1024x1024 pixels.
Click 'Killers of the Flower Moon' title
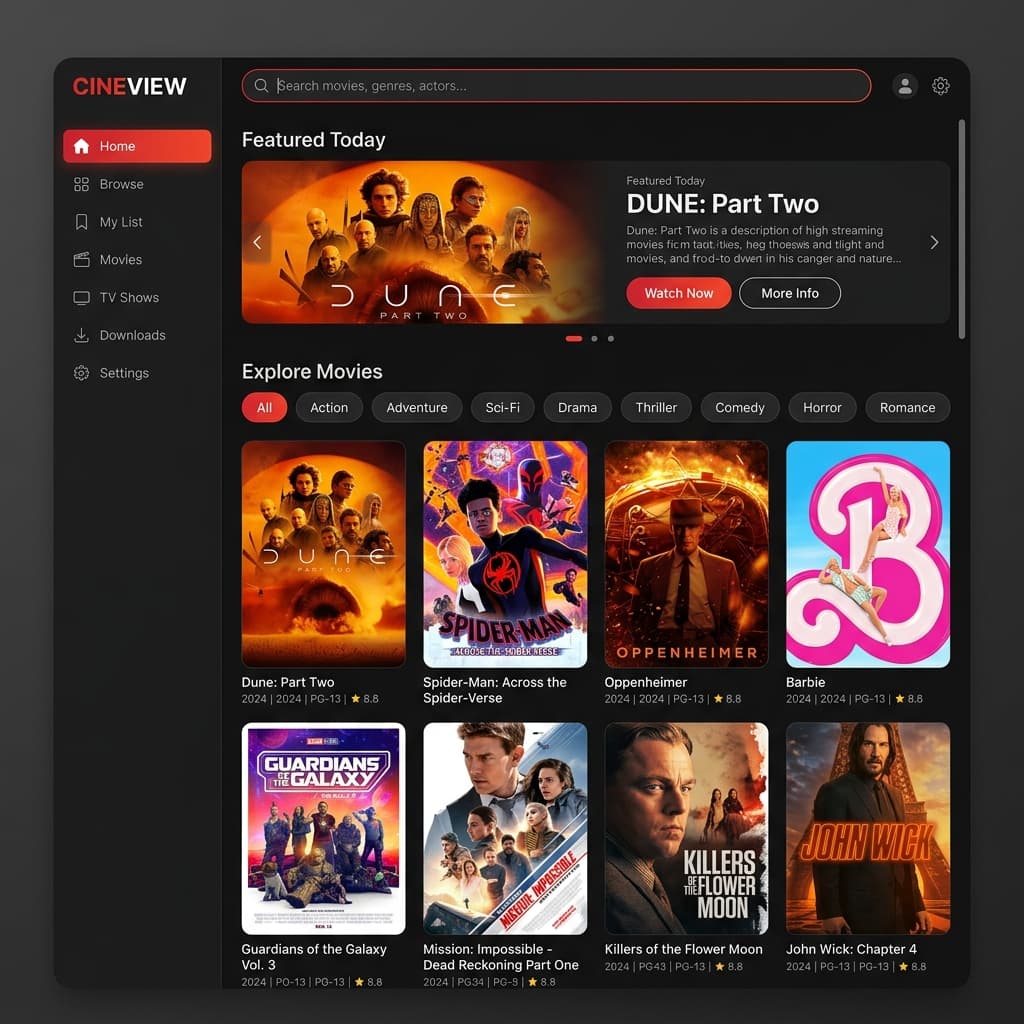coord(684,949)
